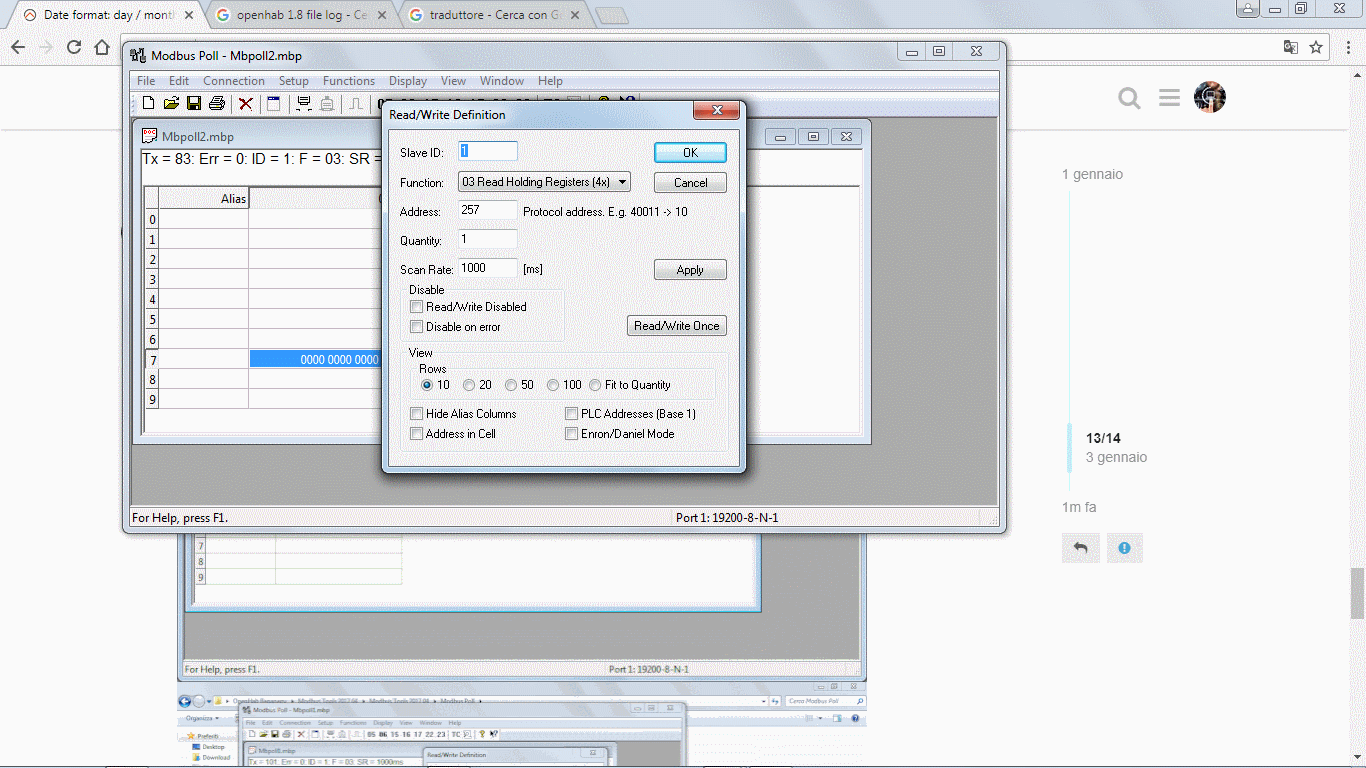Enable the Read/Write Disabled checkbox
This screenshot has height=768, width=1366.
417,307
